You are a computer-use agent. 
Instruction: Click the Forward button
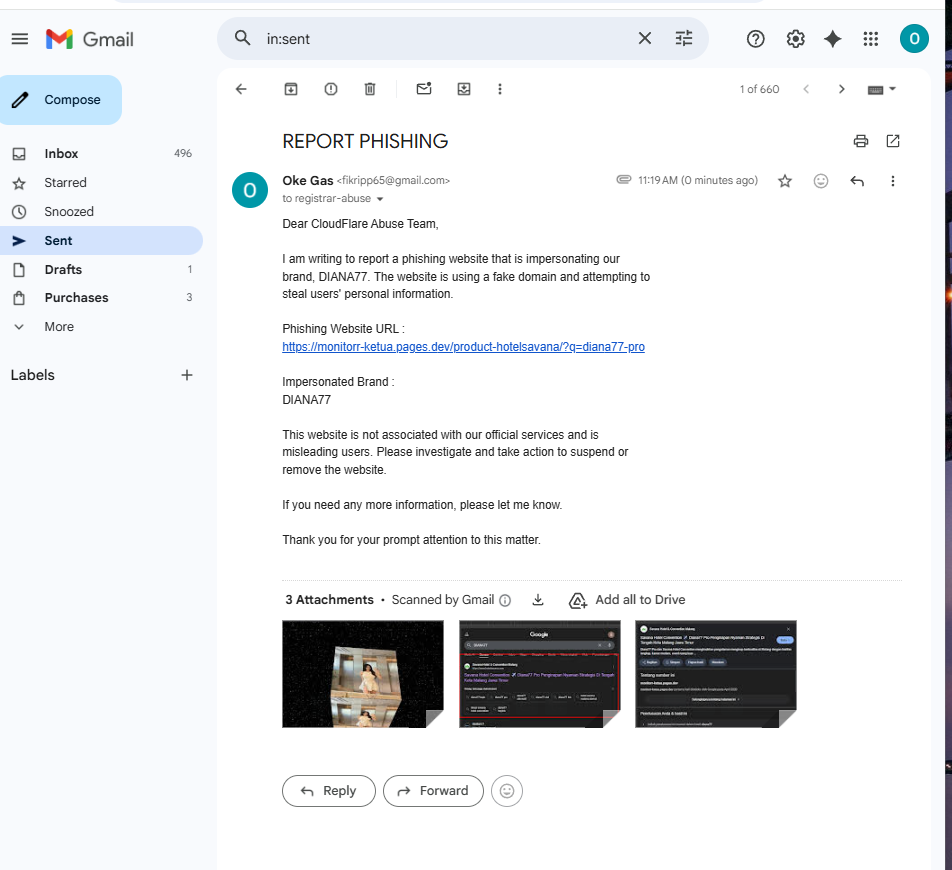pos(433,790)
